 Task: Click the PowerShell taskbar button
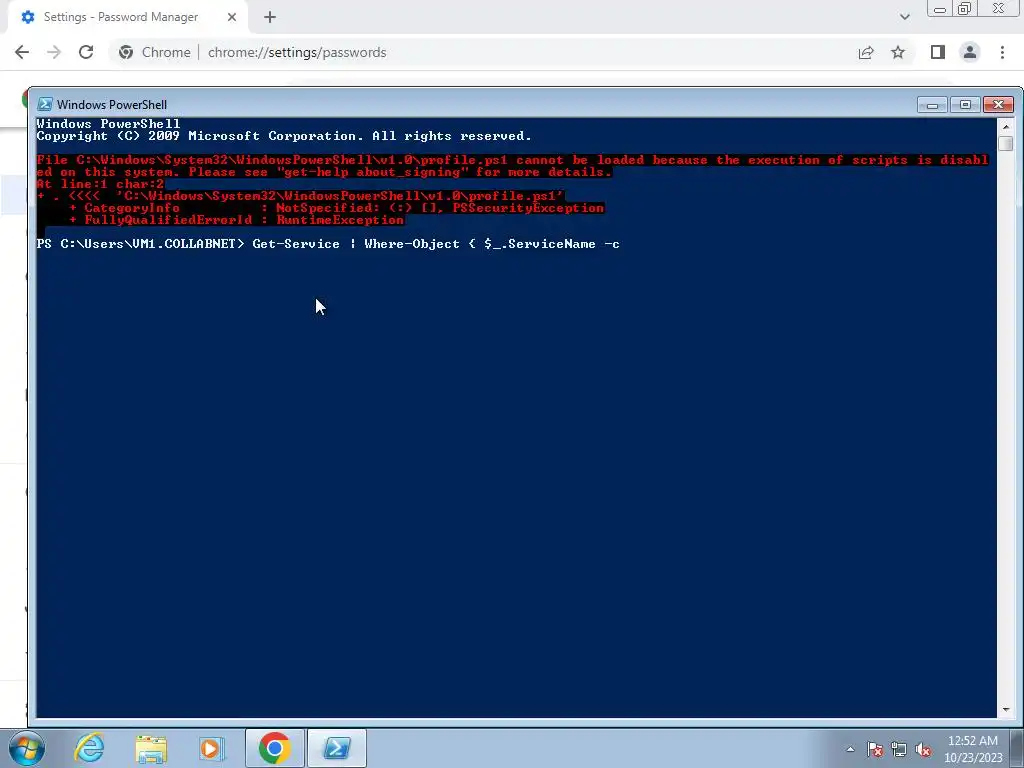(336, 748)
